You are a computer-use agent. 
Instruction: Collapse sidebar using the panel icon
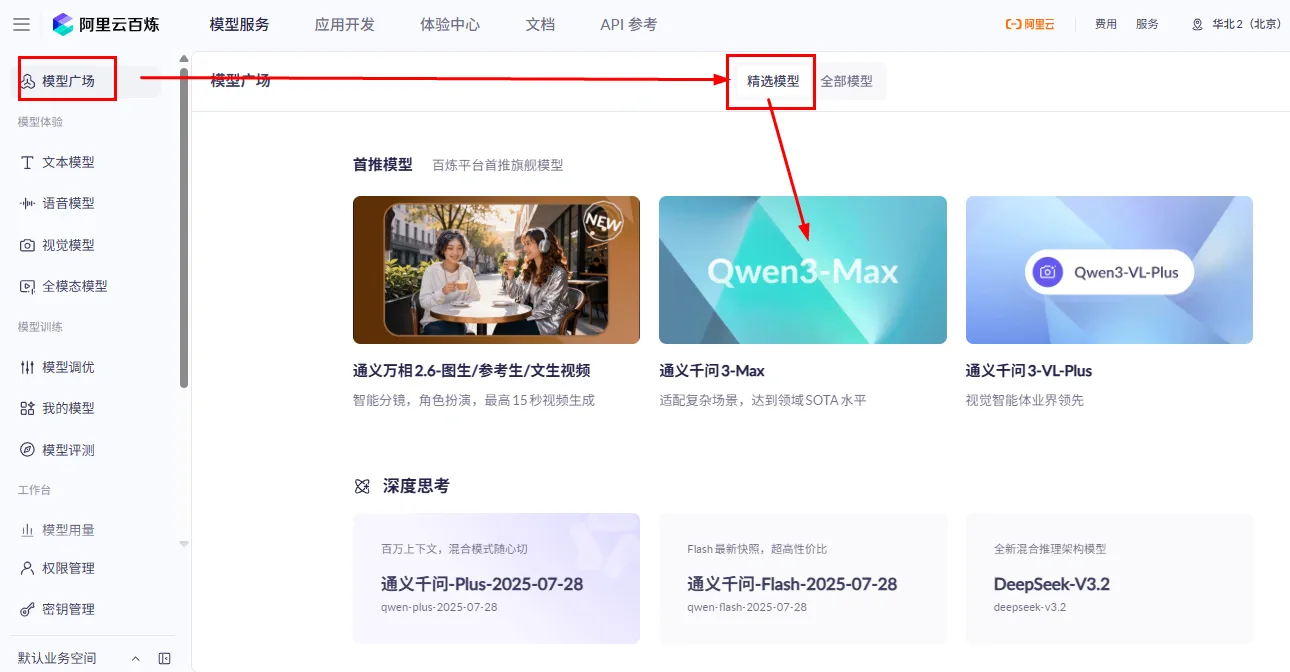coord(165,658)
